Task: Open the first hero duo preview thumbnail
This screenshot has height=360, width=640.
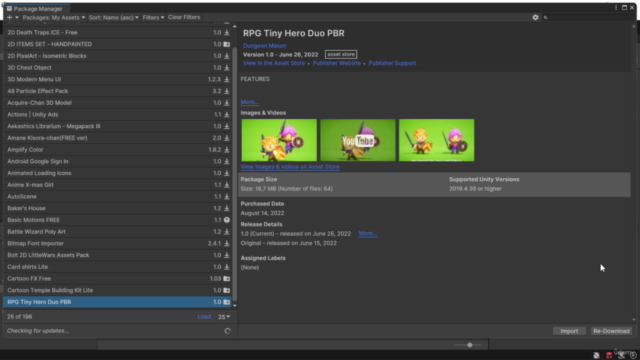Action: 279,140
